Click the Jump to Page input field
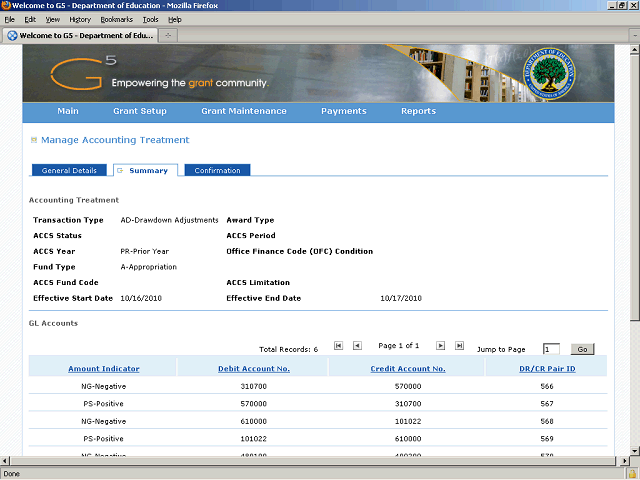The image size is (640, 480). (551, 349)
